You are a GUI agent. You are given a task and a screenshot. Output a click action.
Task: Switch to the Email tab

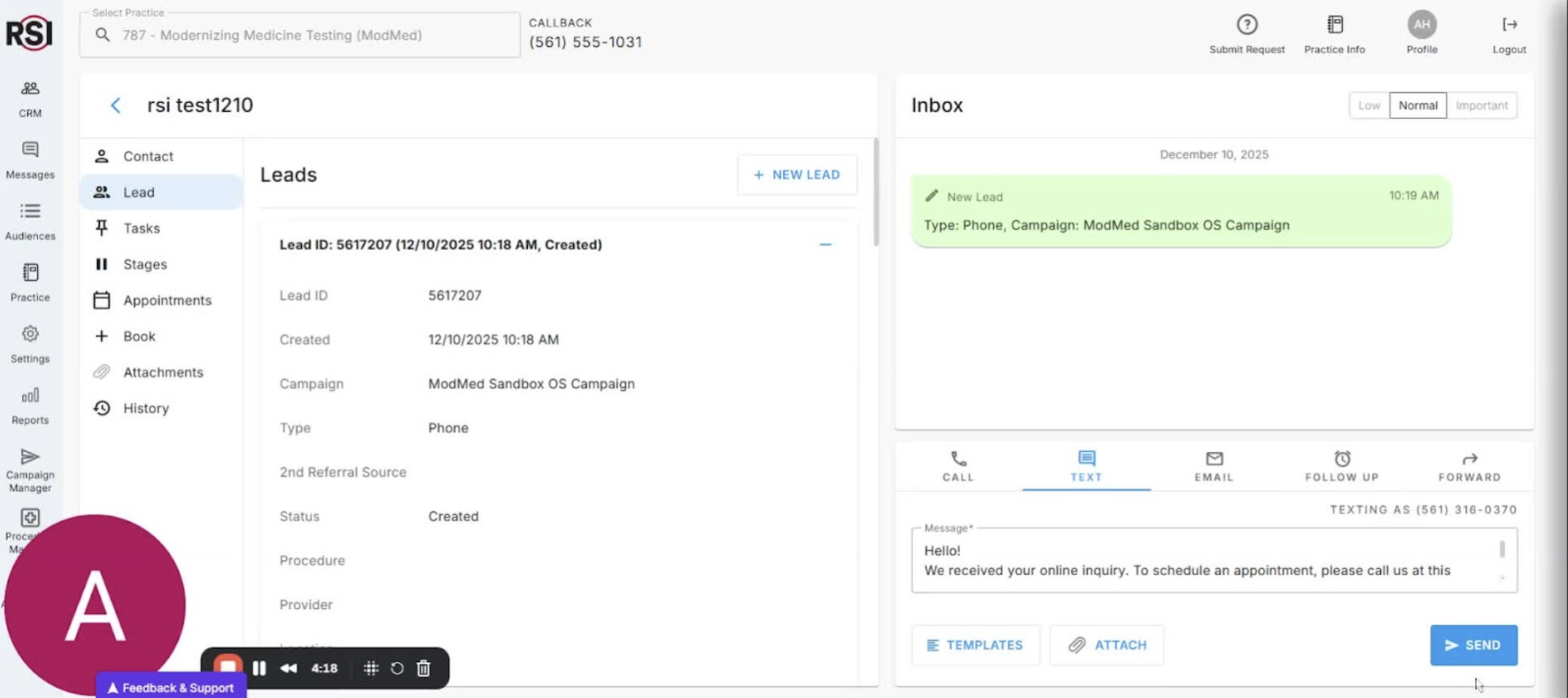pyautogui.click(x=1214, y=466)
